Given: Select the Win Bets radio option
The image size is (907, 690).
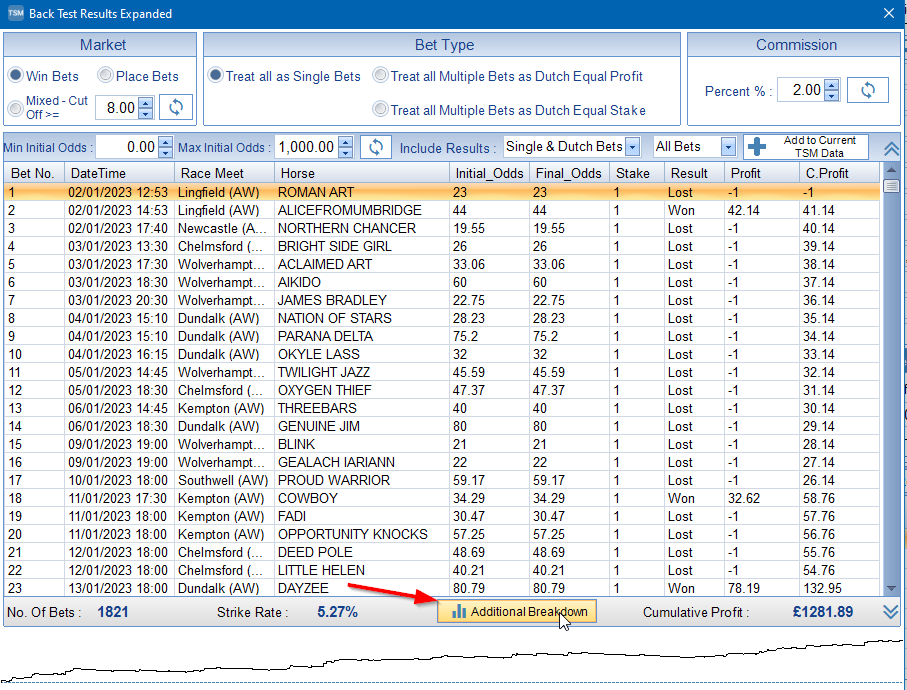Looking at the screenshot, I should point(16,76).
